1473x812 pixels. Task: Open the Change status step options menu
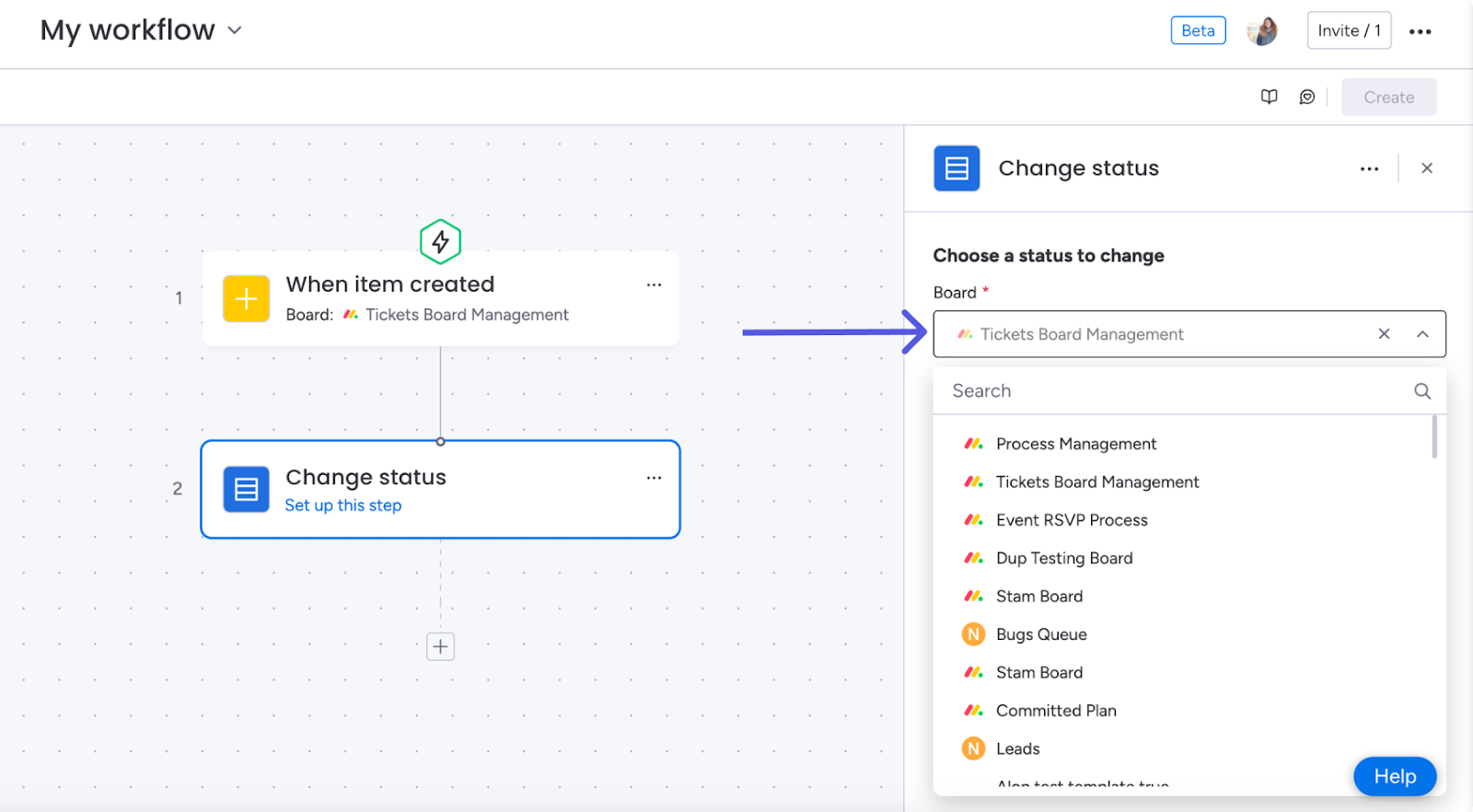pos(654,477)
